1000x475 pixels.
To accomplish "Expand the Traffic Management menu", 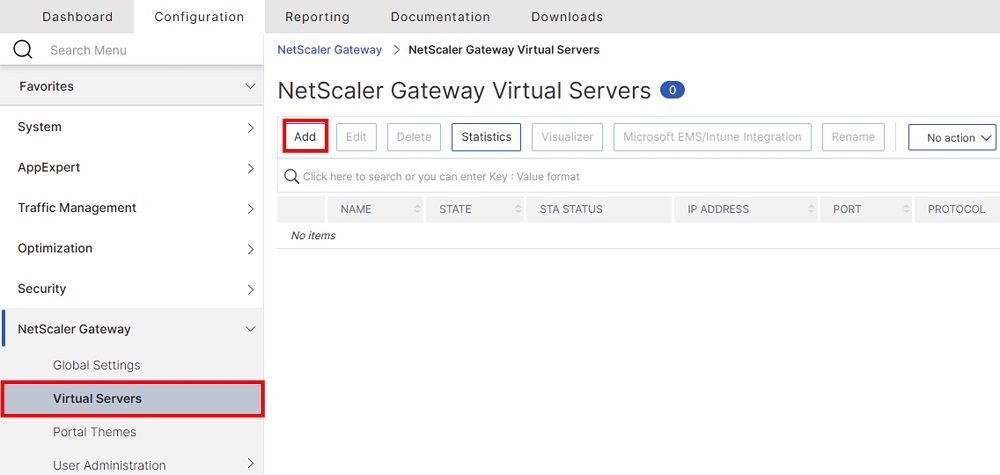I will click(x=251, y=208).
